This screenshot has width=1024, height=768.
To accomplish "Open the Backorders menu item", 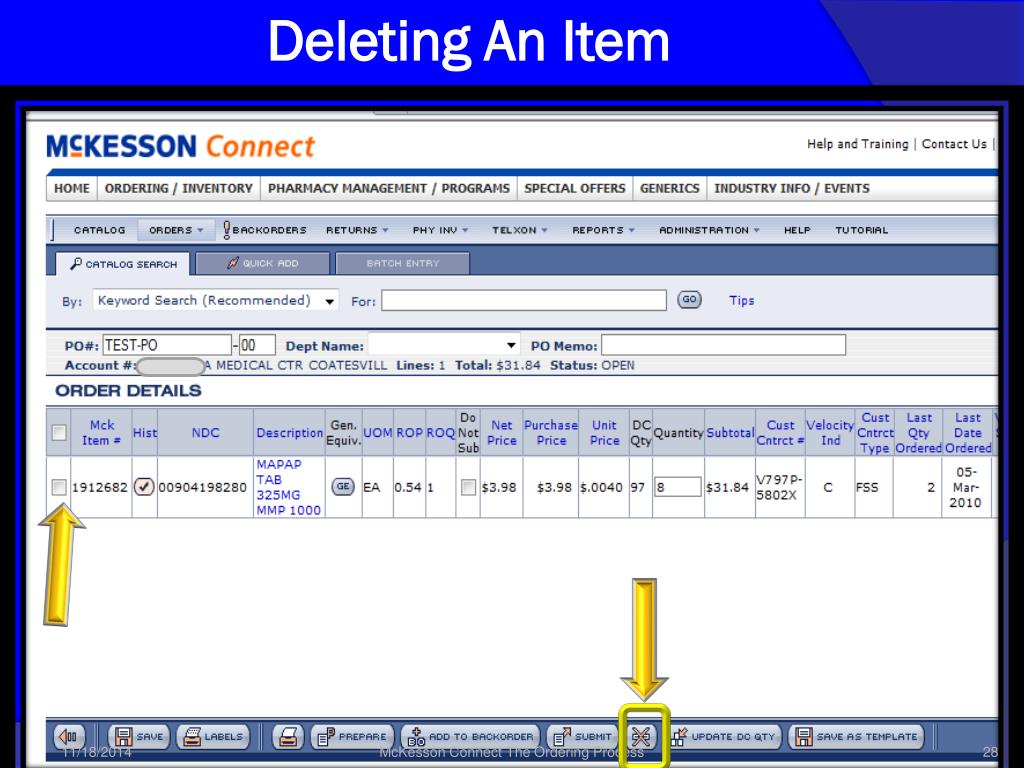I will click(264, 230).
